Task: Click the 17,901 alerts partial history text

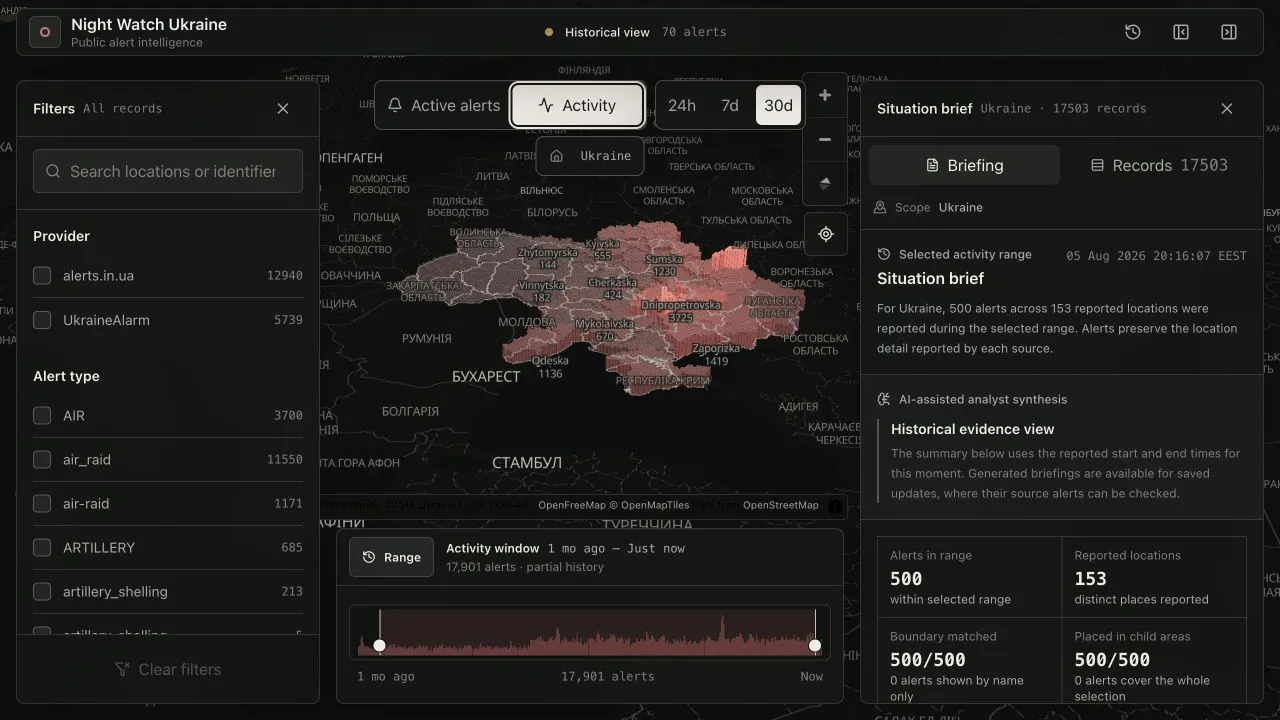Action: (x=525, y=567)
